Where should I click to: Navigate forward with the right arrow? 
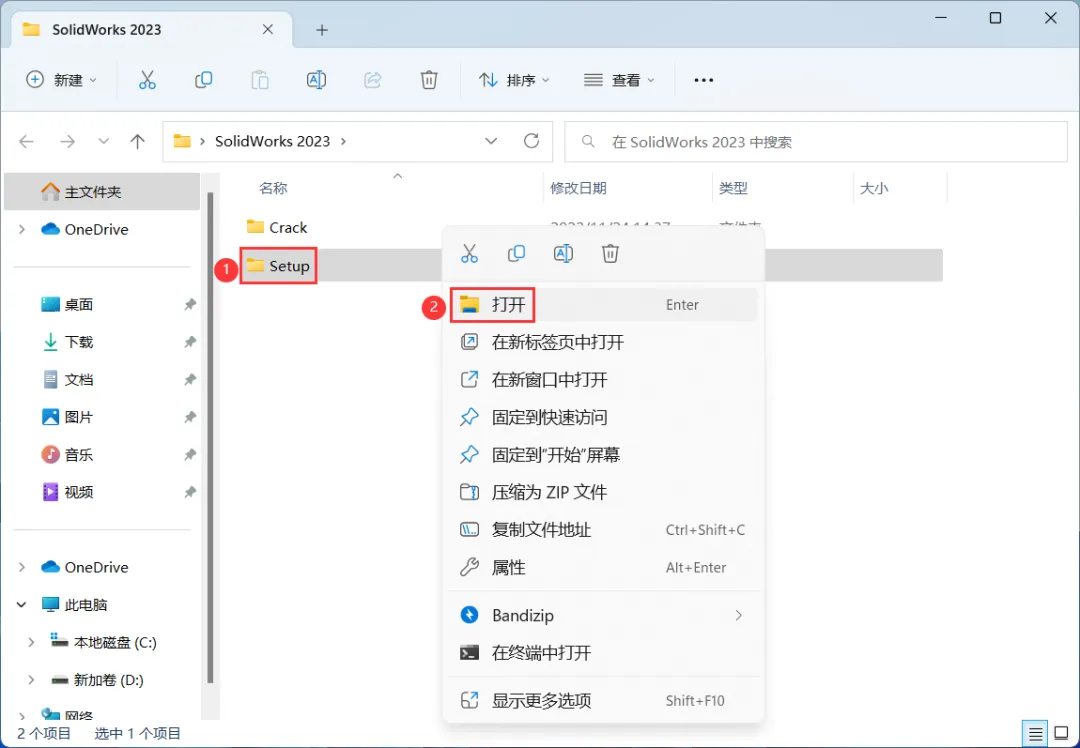point(67,142)
